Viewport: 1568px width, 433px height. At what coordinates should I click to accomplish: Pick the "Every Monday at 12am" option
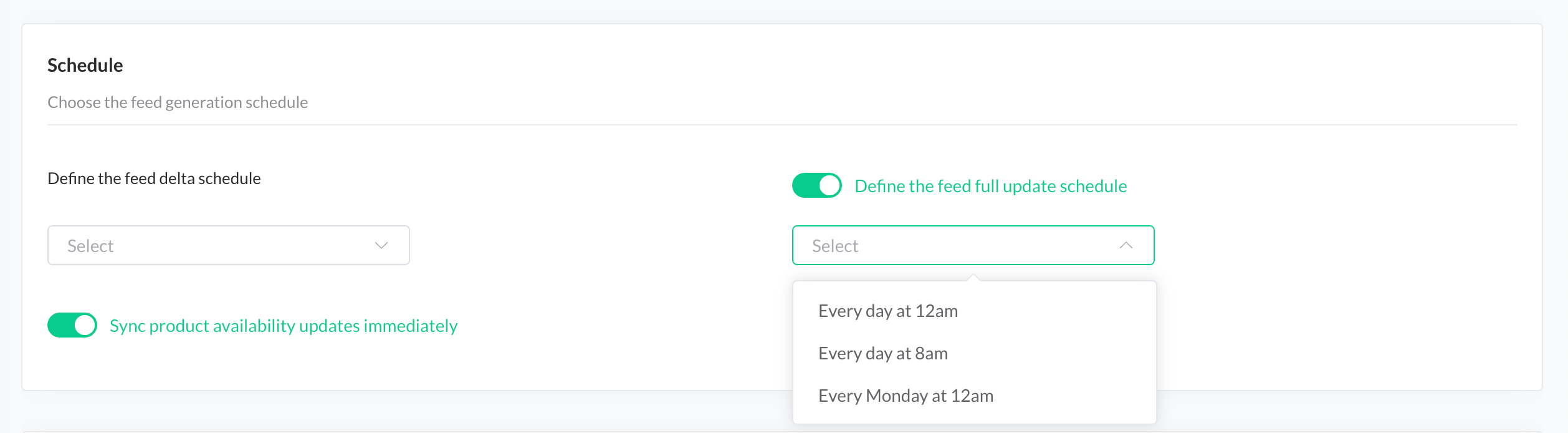(906, 396)
